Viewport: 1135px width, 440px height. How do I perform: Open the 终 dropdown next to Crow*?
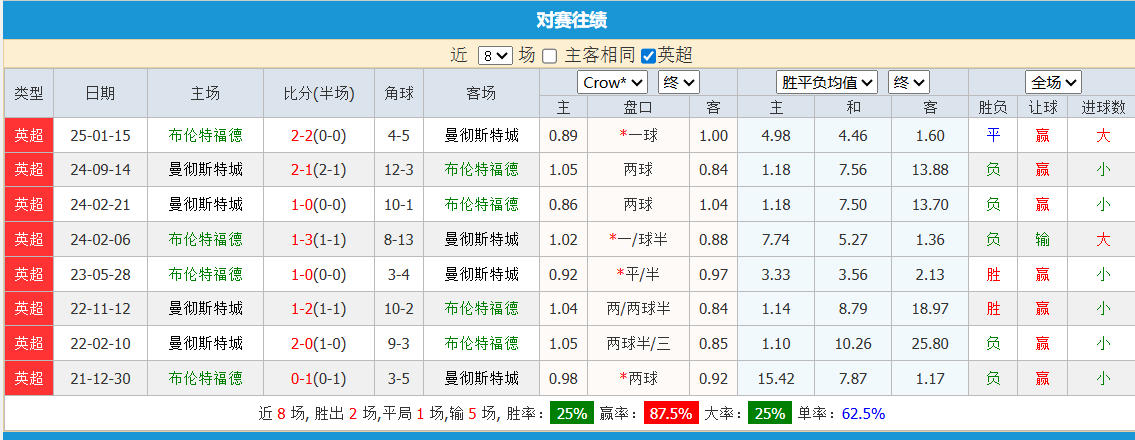click(677, 83)
